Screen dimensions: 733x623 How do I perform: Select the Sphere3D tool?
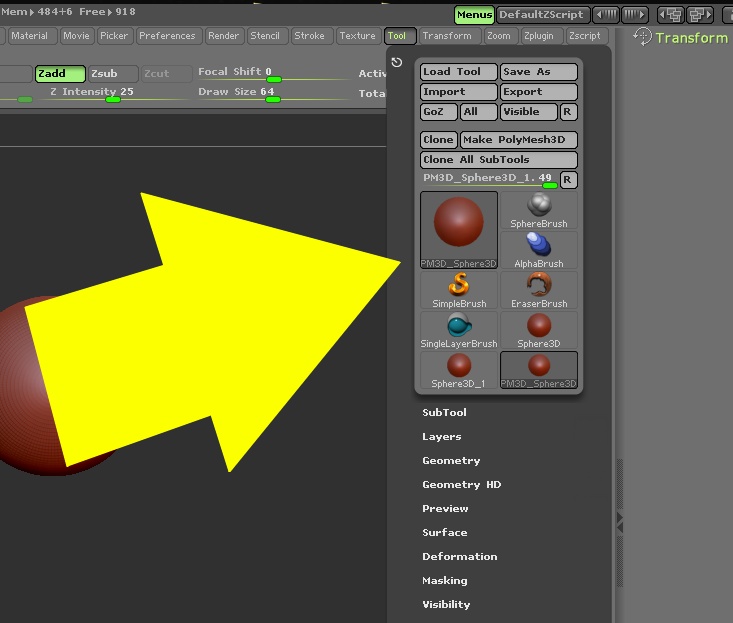[x=539, y=331]
